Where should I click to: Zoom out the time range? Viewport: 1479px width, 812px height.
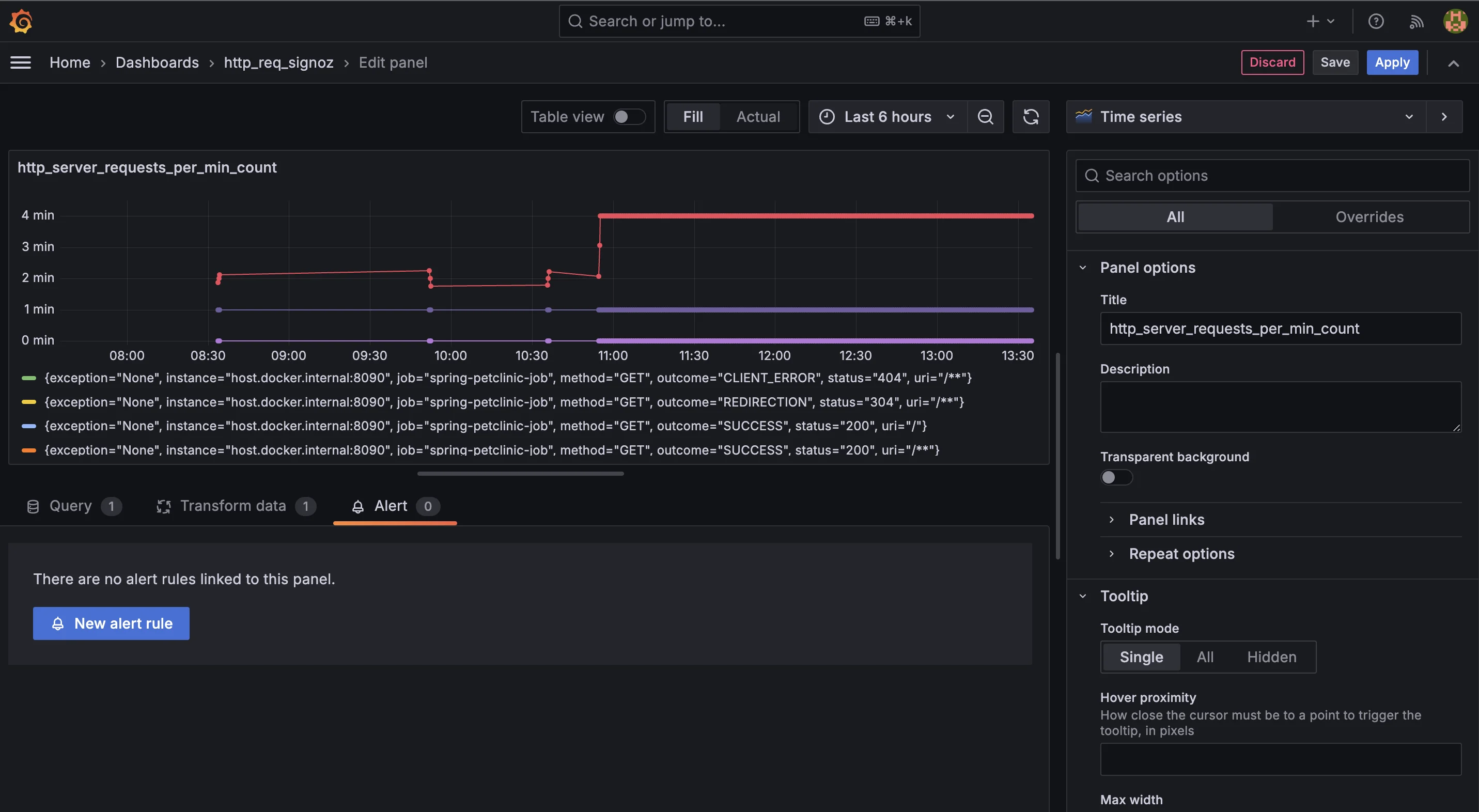985,117
